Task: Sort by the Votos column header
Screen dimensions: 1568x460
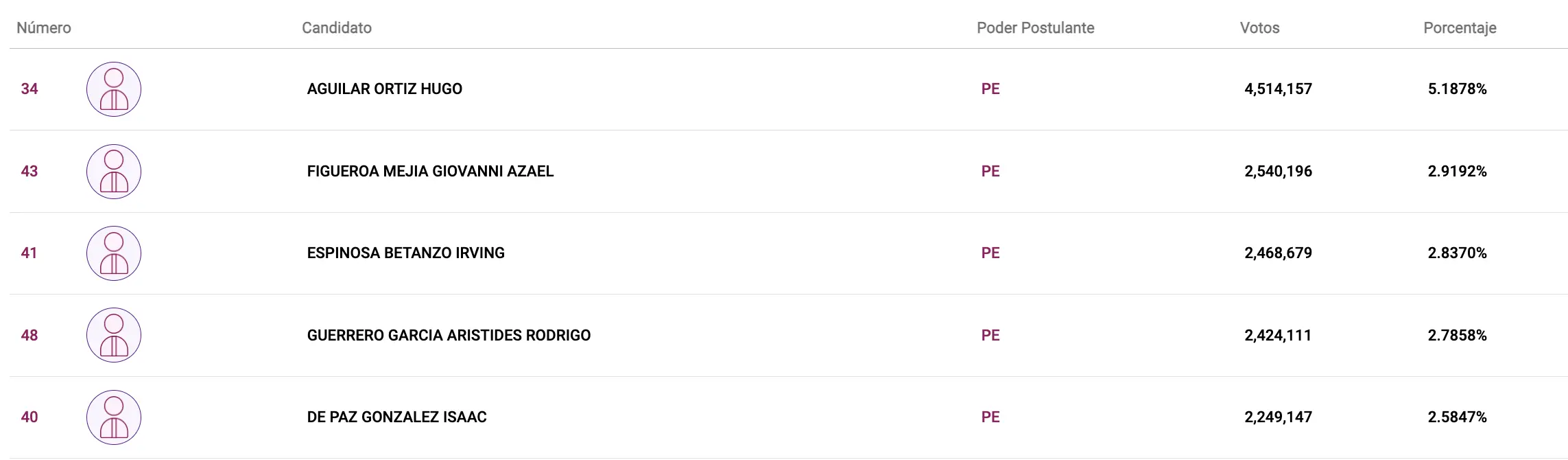Action: tap(1260, 28)
